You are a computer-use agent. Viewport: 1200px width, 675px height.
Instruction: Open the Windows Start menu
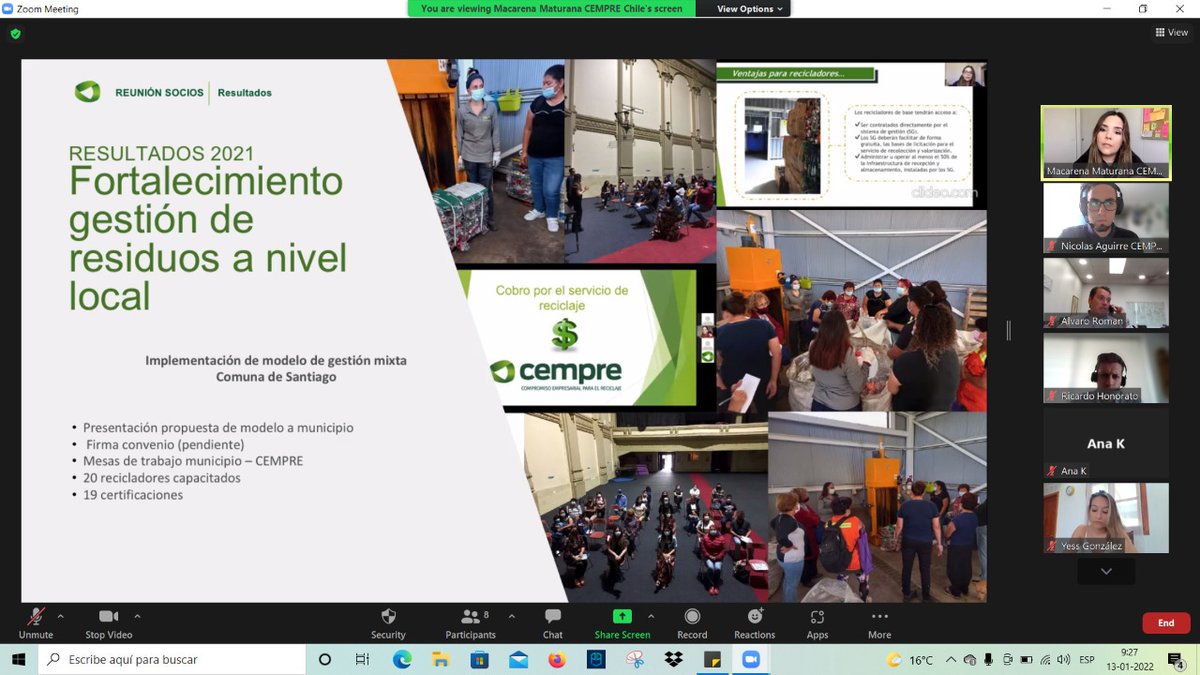pyautogui.click(x=19, y=659)
